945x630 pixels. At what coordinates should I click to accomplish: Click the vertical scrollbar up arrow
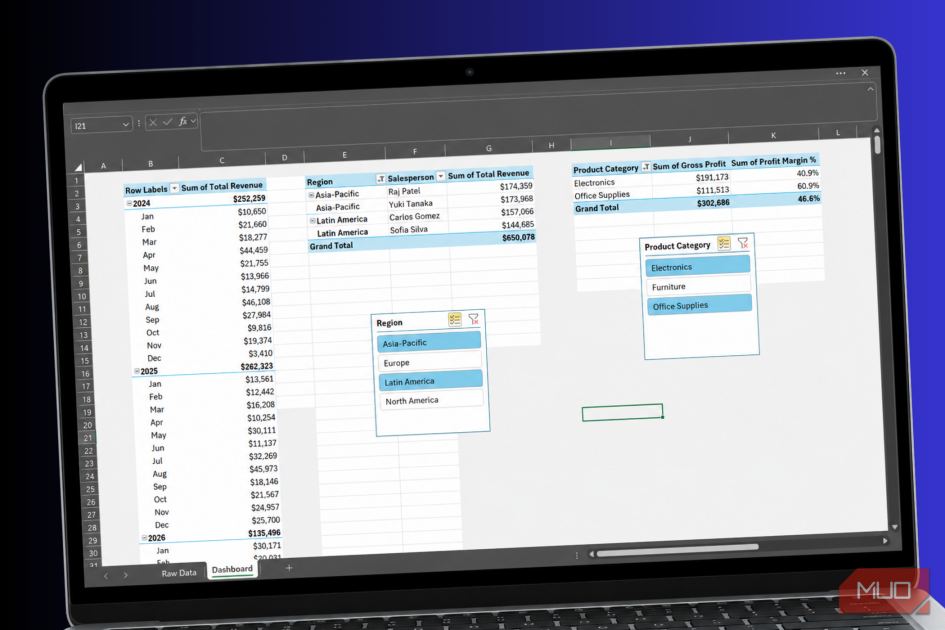[877, 130]
